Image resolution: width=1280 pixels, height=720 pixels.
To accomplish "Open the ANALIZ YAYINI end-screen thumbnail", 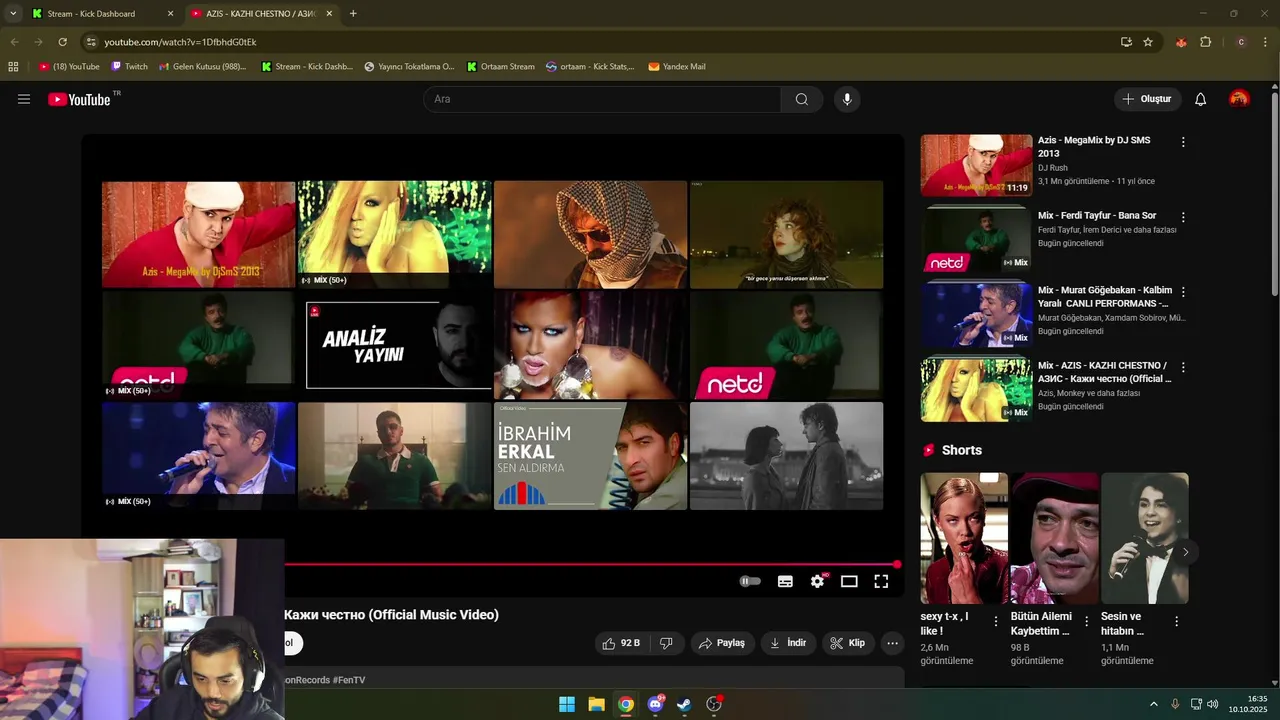I will 394,345.
